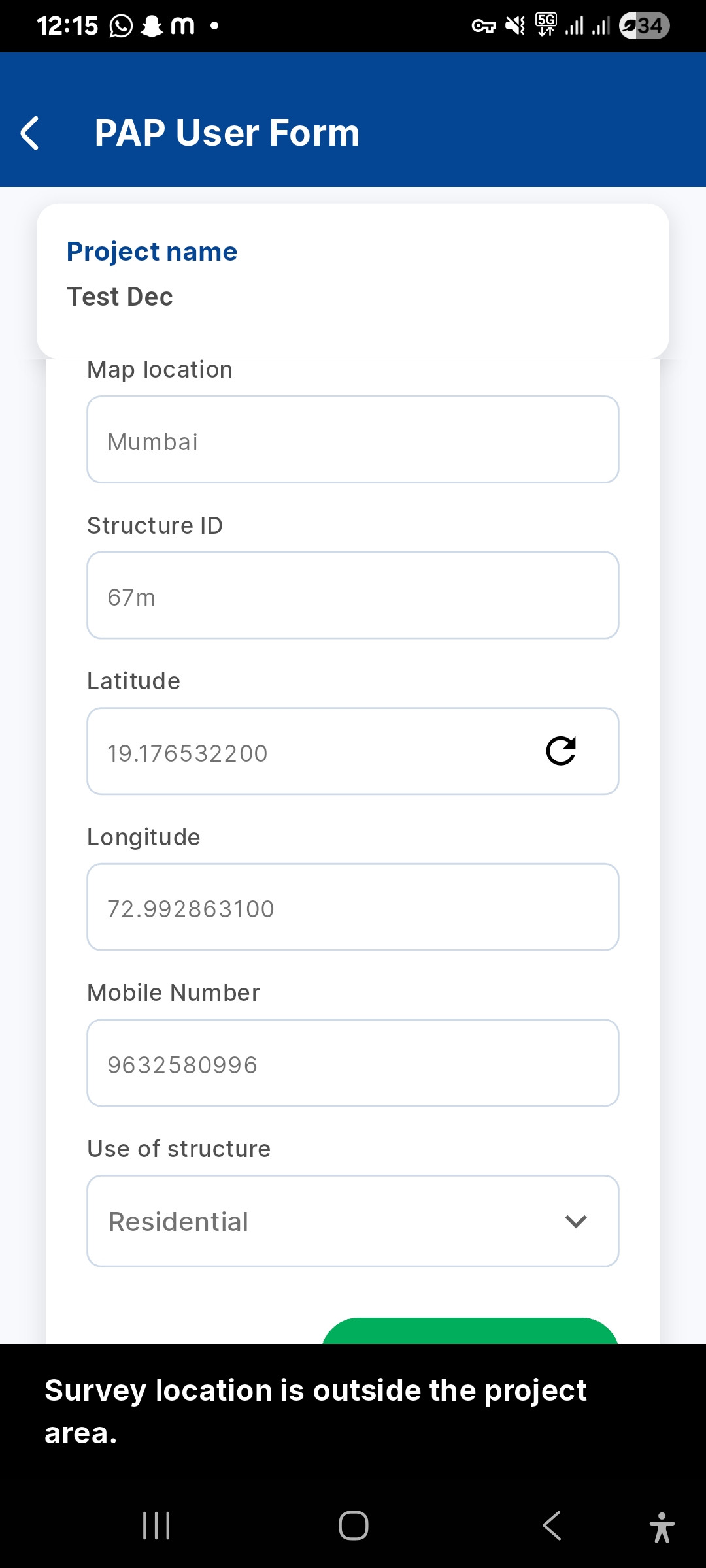Tap the green button at form bottom
This screenshot has height=1568, width=706.
point(469,1331)
